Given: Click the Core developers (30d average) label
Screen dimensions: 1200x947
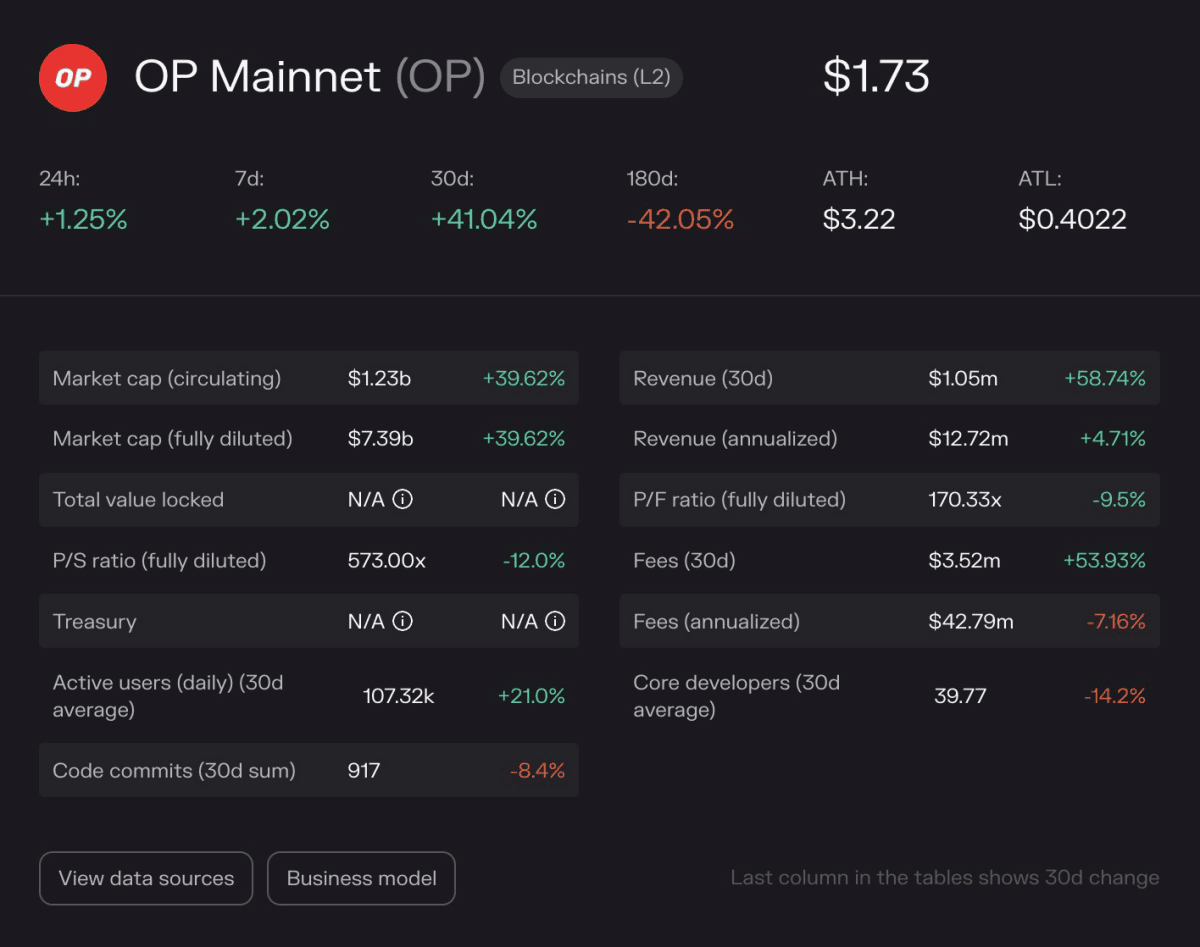Looking at the screenshot, I should tap(736, 696).
